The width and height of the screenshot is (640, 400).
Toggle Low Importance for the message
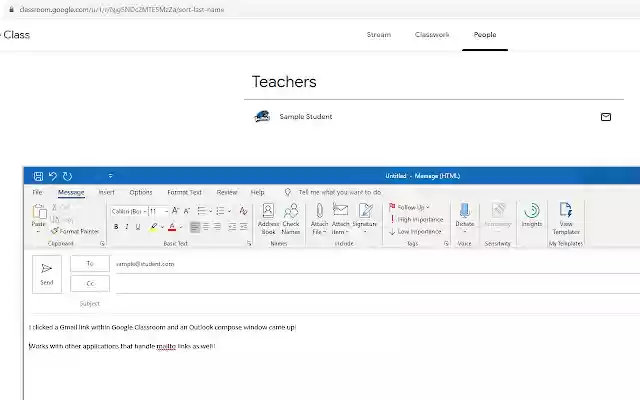415,231
